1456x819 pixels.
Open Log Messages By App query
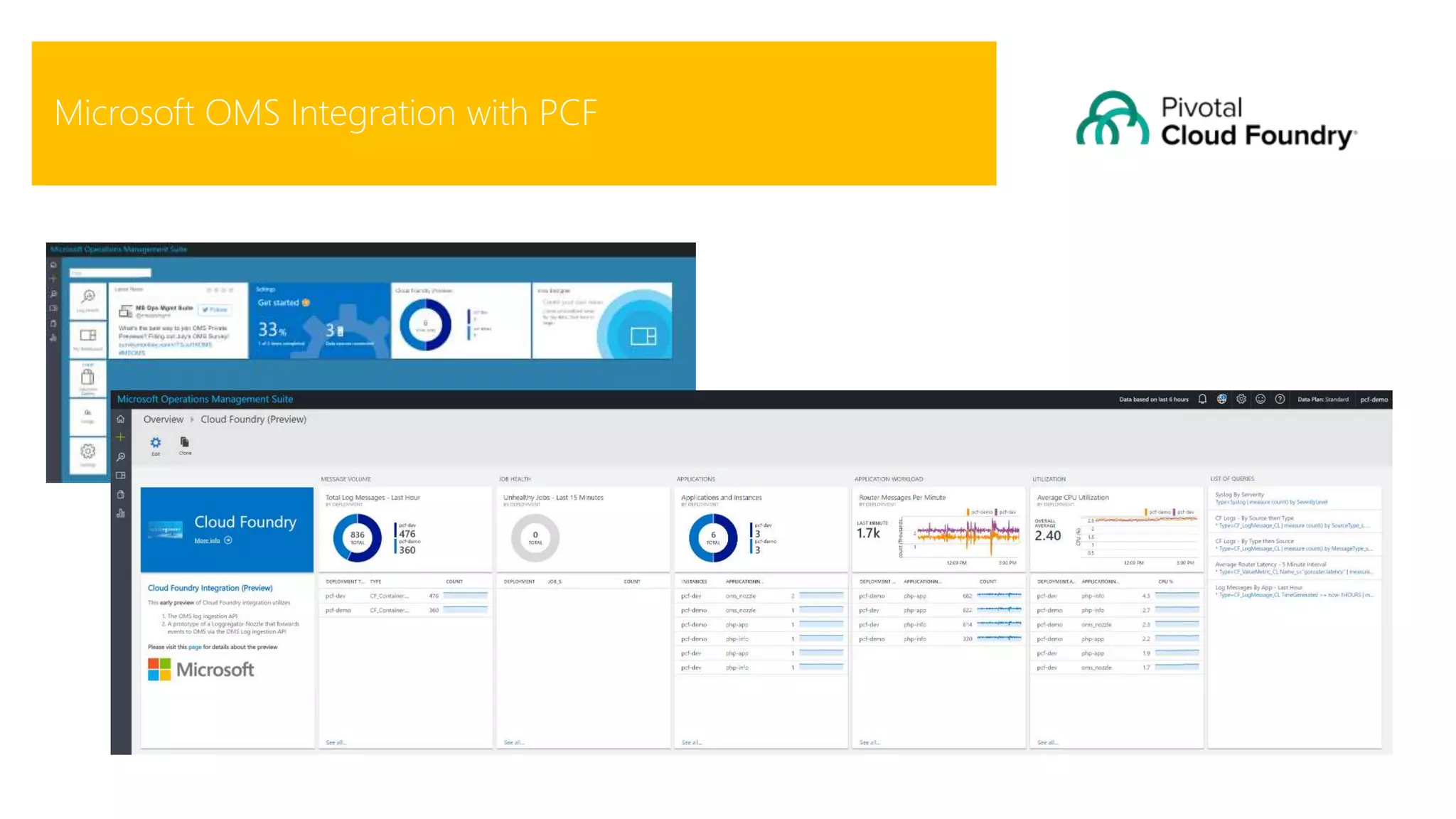coord(1258,588)
